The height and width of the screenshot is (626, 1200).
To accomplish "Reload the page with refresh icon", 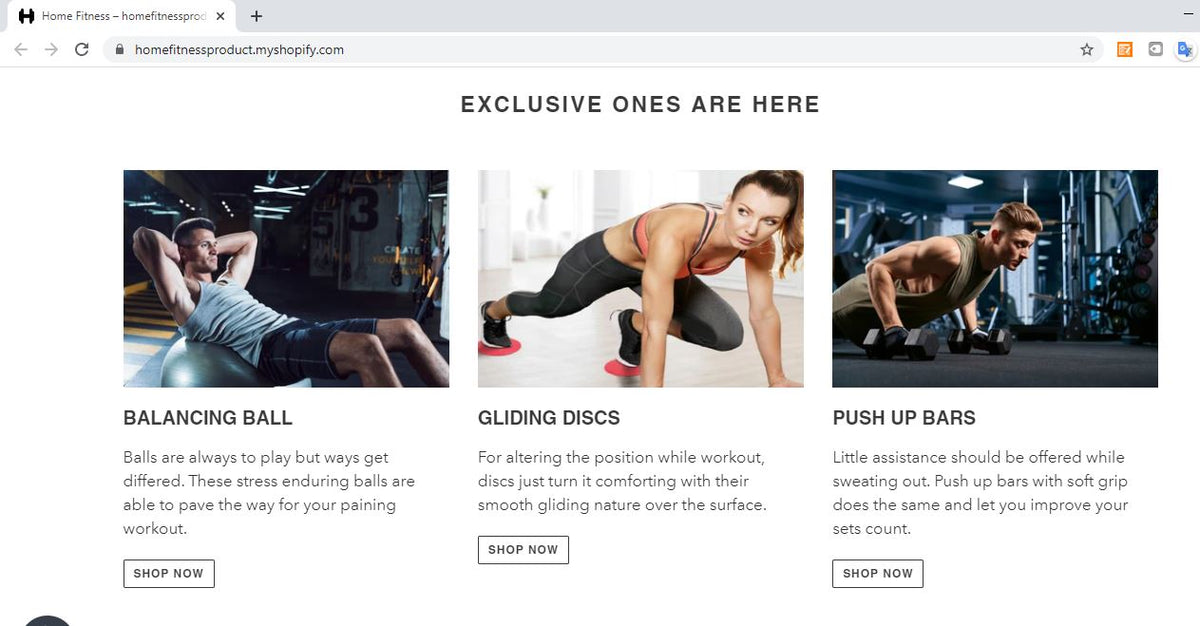I will 82,49.
